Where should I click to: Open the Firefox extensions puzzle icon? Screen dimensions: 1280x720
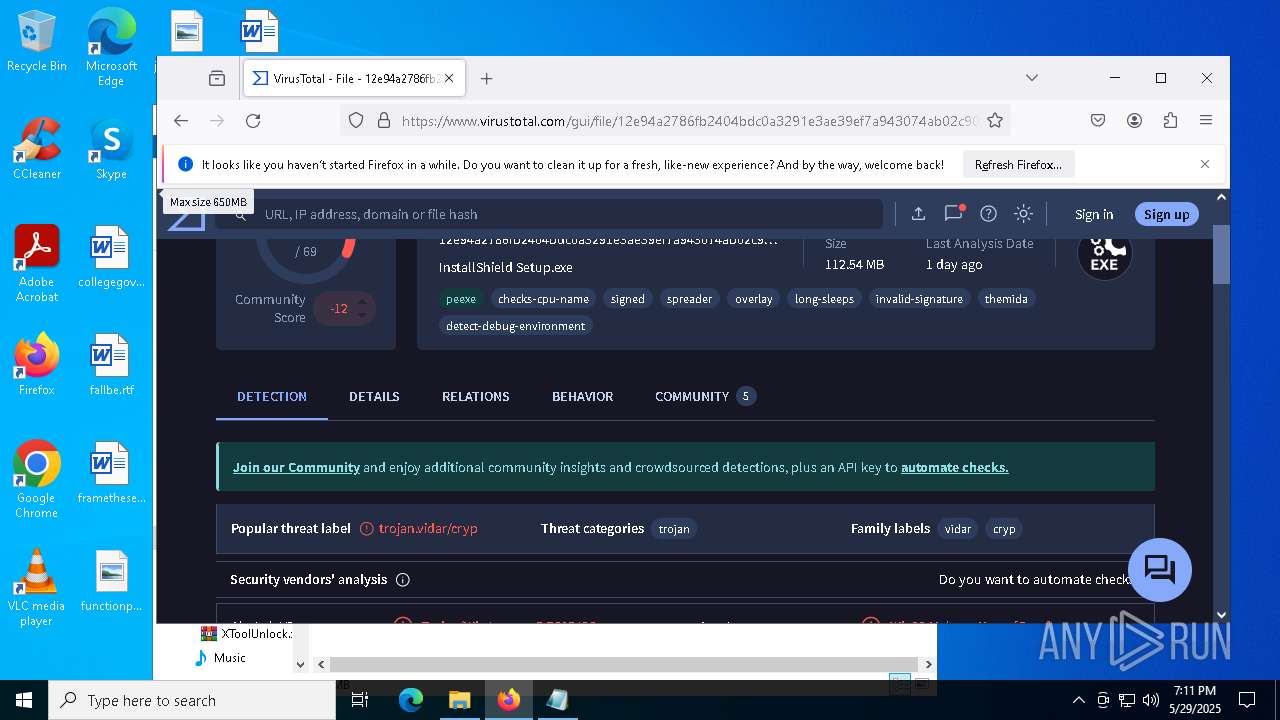pyautogui.click(x=1170, y=121)
